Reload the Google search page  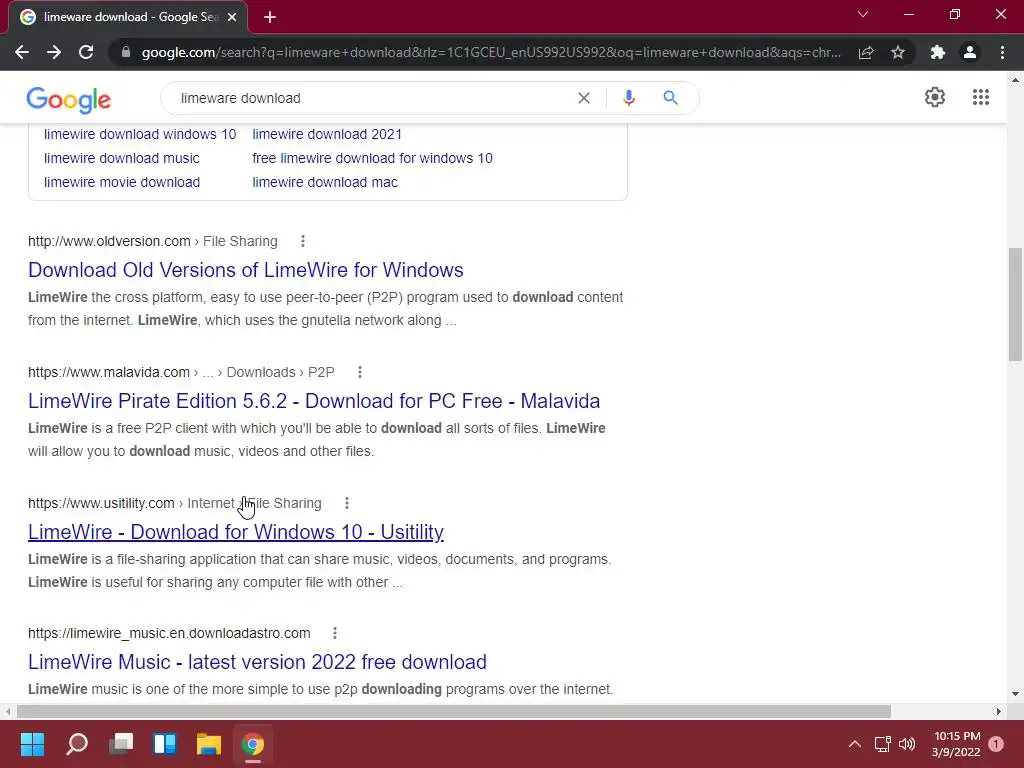(x=86, y=52)
